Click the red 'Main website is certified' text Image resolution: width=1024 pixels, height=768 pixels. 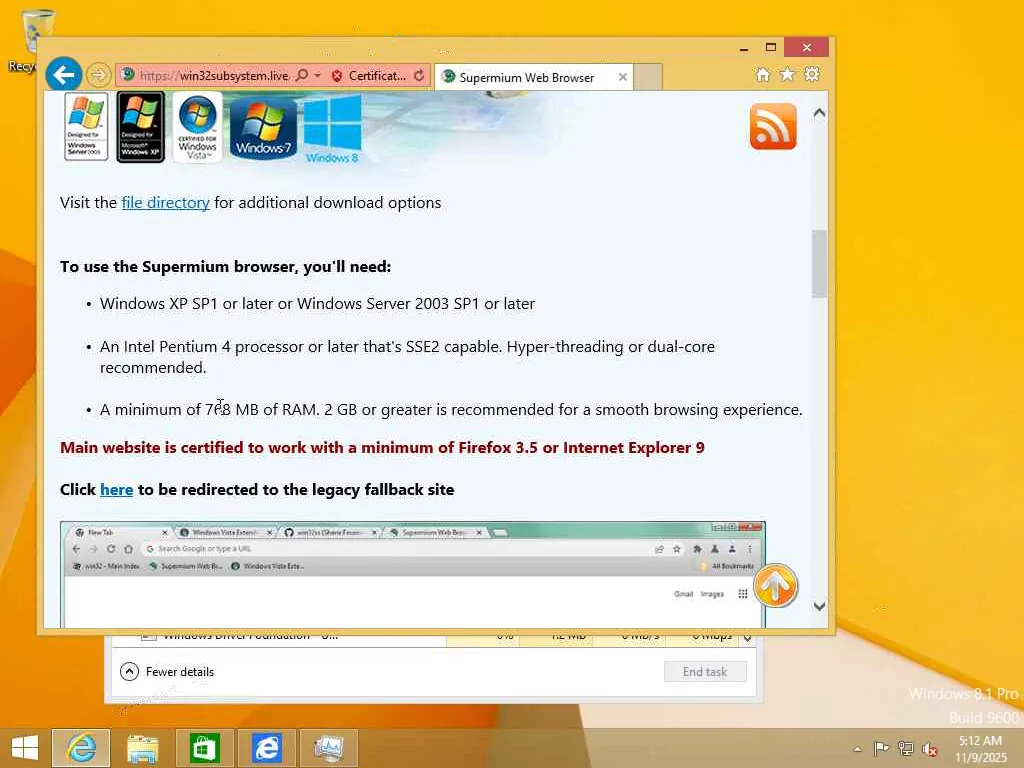[382, 447]
